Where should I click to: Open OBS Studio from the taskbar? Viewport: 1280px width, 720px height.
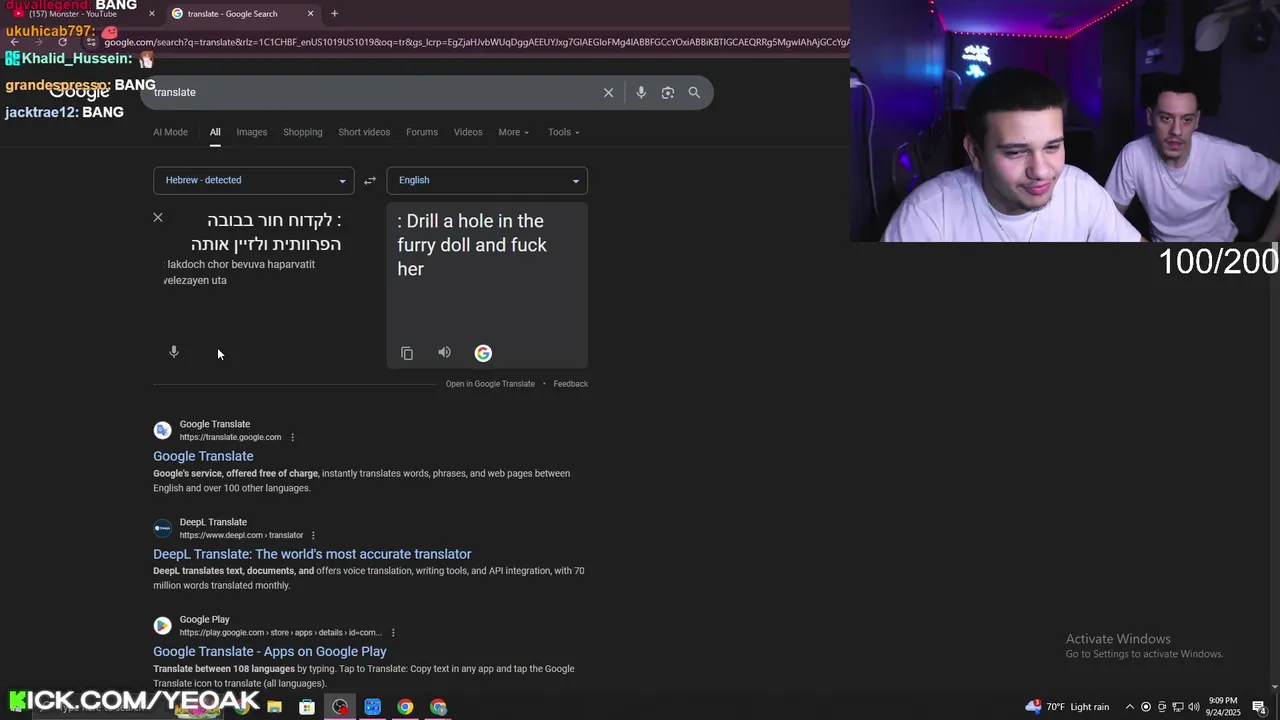coord(340,707)
